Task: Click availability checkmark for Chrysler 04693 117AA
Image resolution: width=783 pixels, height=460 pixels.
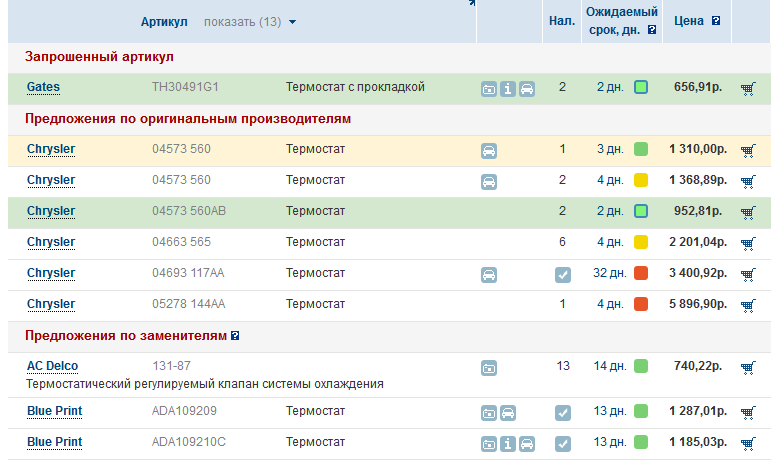Action: pyautogui.click(x=563, y=275)
